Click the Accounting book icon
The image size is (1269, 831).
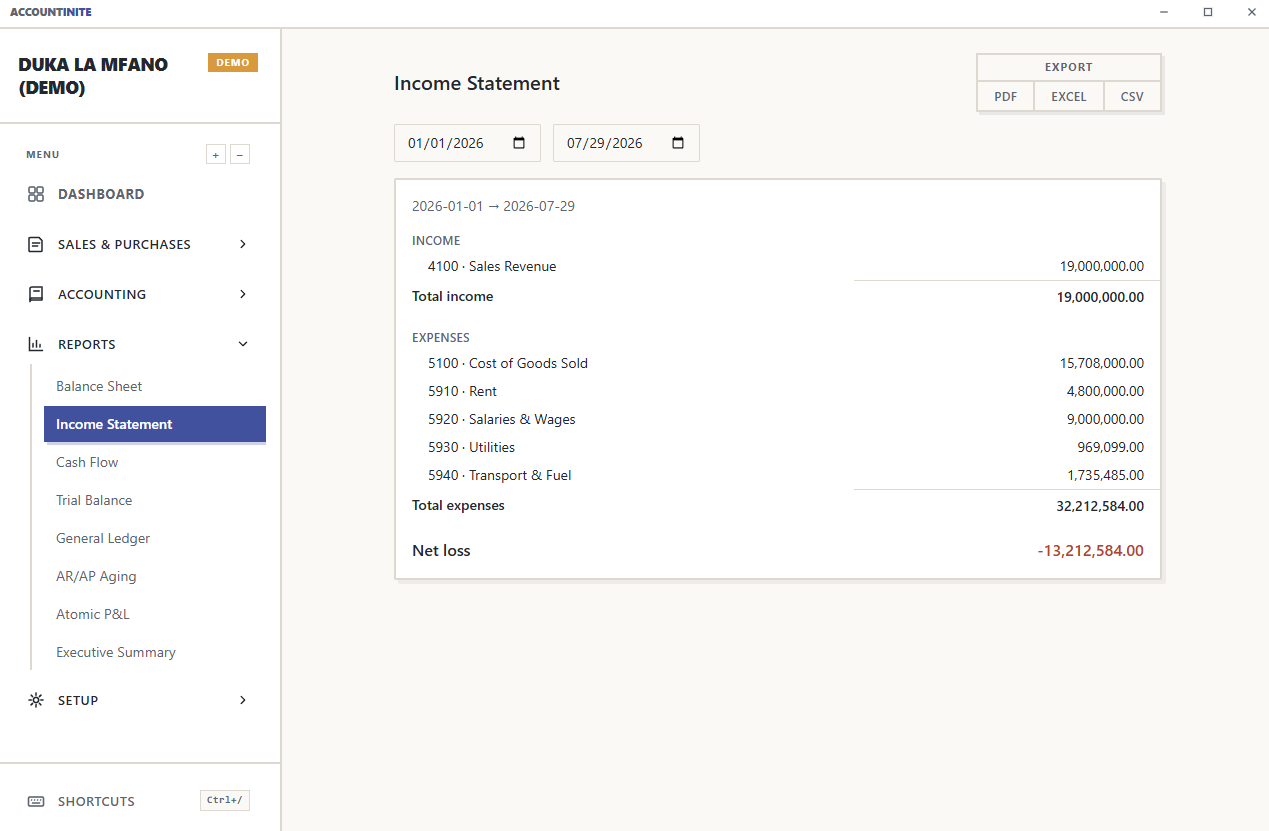36,294
